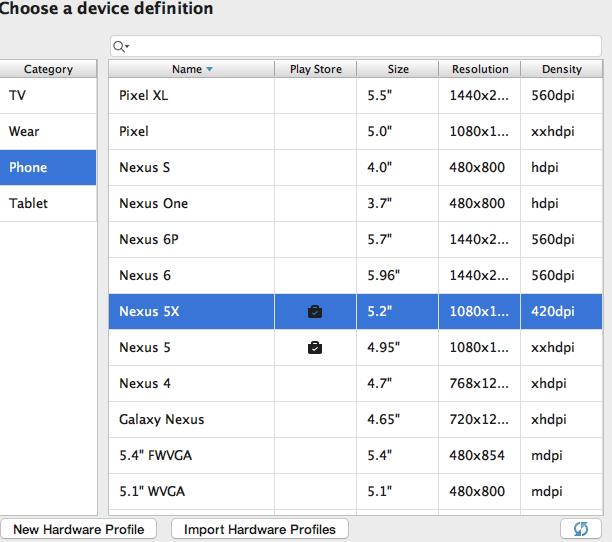The width and height of the screenshot is (612, 542).
Task: Select the 5.1" WVGA device
Action: pos(152,491)
